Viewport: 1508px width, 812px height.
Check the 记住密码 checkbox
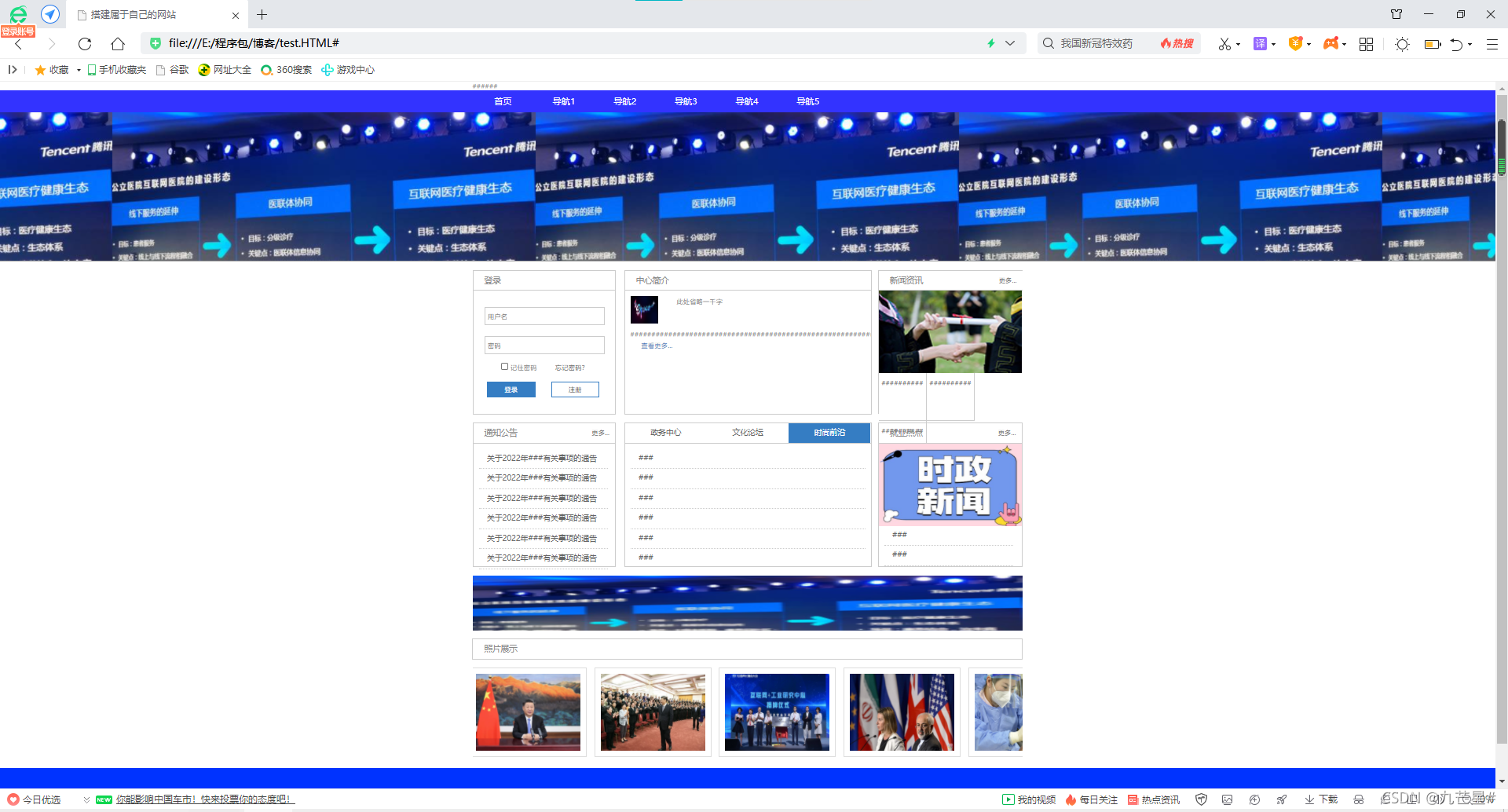(504, 367)
